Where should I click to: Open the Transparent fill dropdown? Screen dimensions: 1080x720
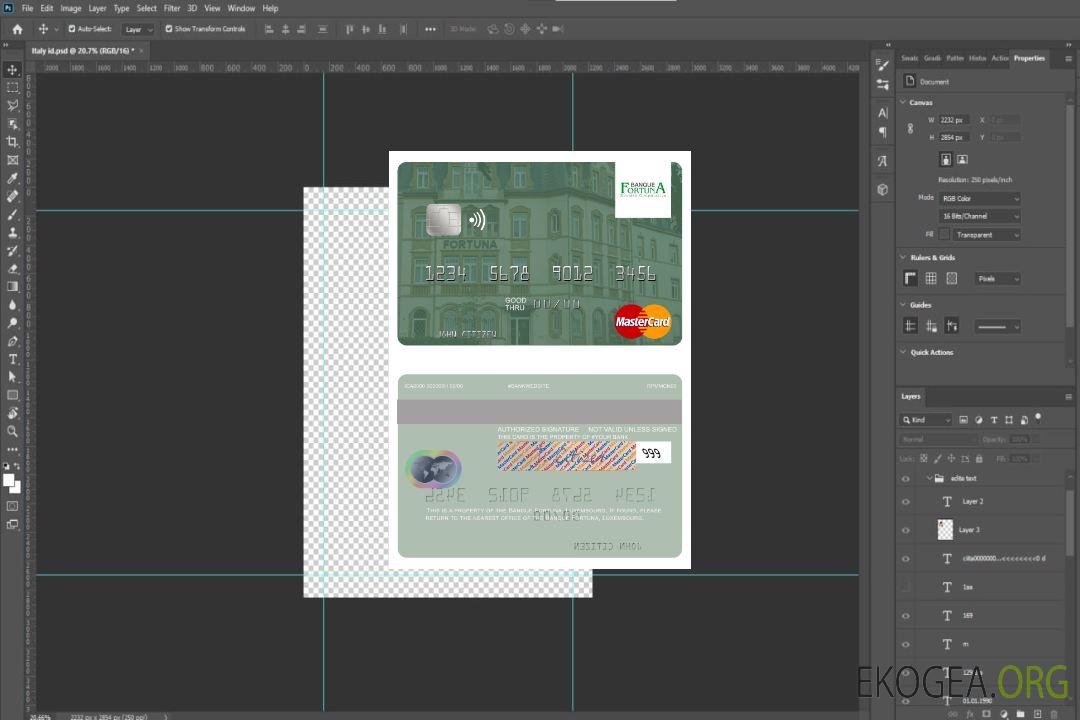pos(986,235)
